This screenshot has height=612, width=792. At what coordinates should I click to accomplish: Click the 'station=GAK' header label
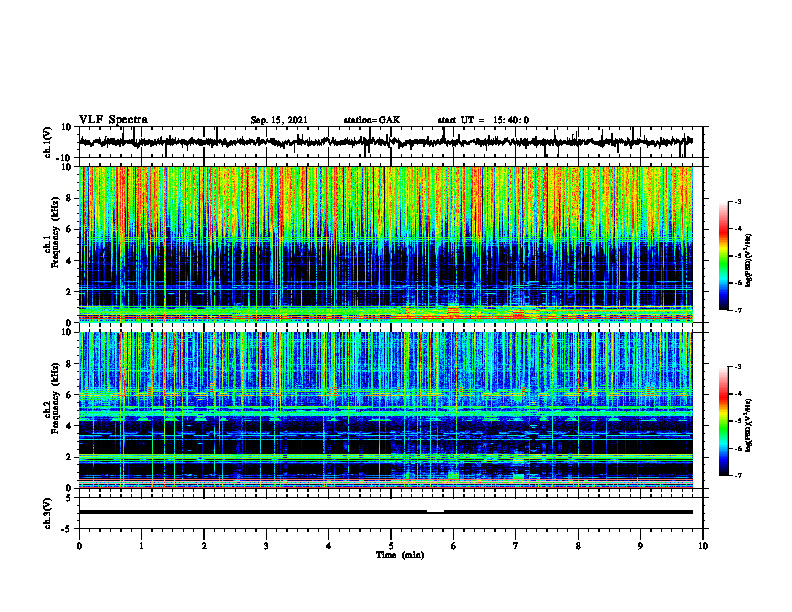click(x=372, y=120)
